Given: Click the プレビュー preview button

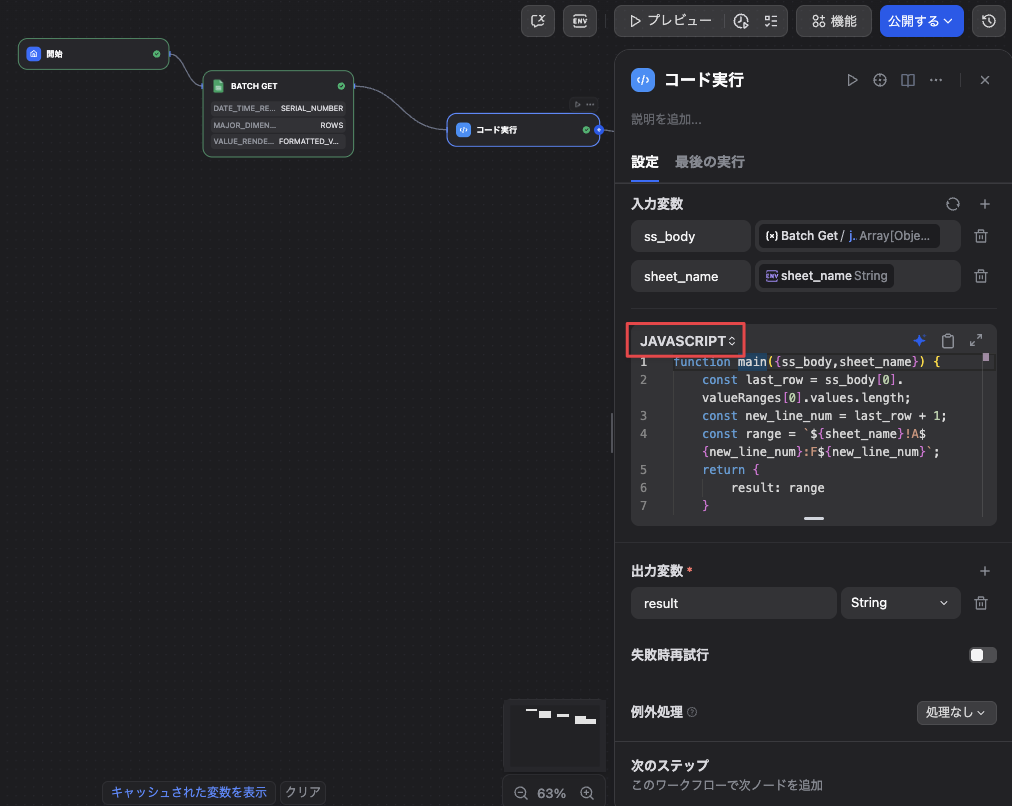Looking at the screenshot, I should (x=670, y=21).
